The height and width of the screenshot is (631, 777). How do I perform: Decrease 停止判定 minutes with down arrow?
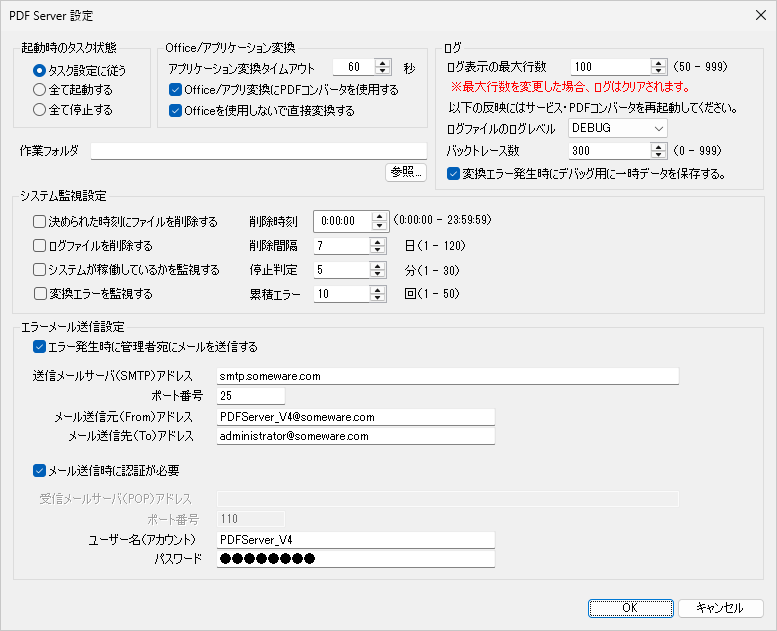click(377, 274)
